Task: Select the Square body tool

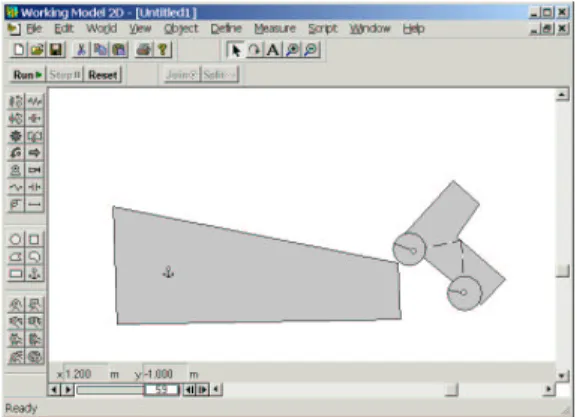Action: pyautogui.click(x=35, y=240)
